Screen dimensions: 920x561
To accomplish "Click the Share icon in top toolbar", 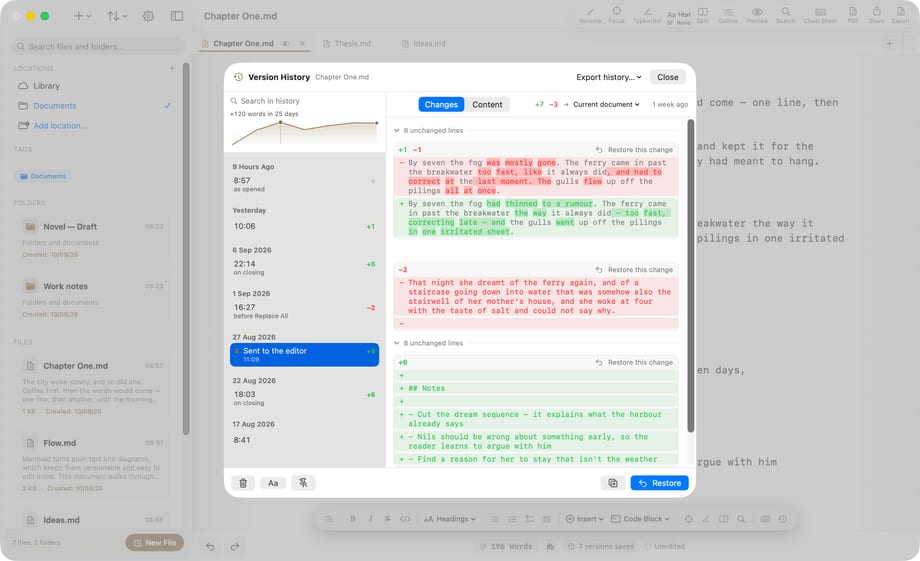I will point(877,15).
